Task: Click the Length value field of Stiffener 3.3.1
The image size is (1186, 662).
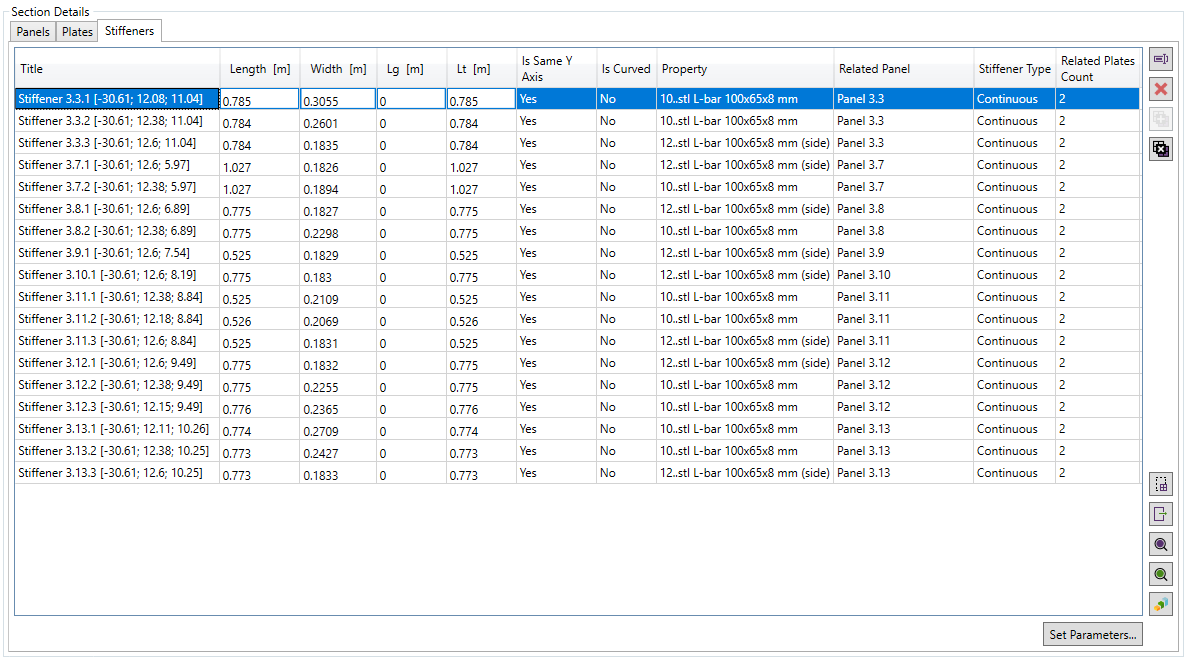Action: [x=260, y=100]
